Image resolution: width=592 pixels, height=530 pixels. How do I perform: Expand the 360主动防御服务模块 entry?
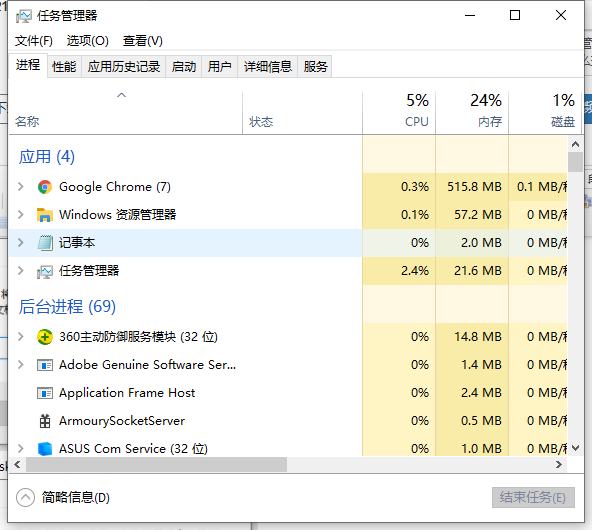(x=21, y=336)
